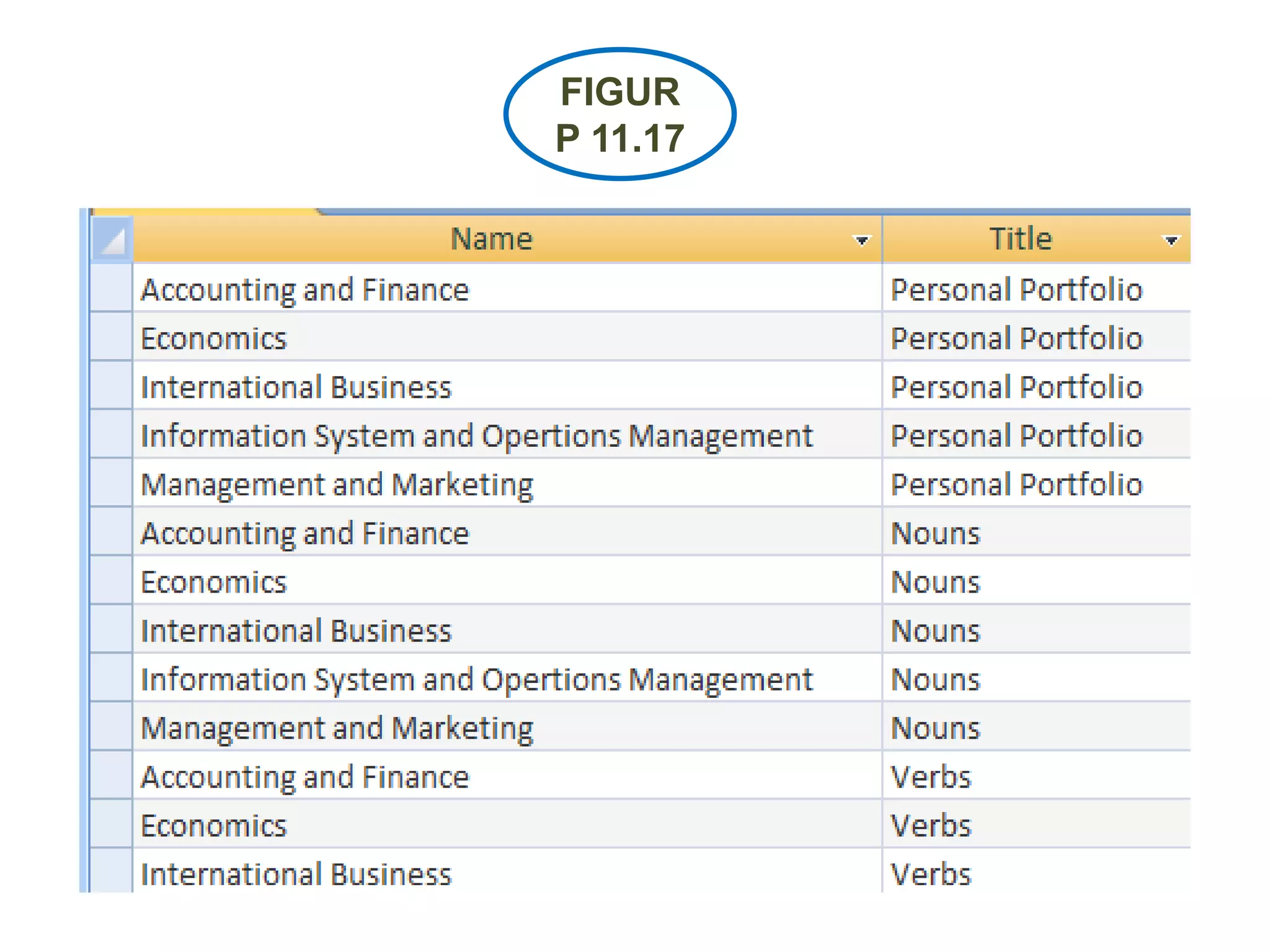Click Information System cell in Personal Portfolio row
The width and height of the screenshot is (1270, 952).
[x=476, y=436]
